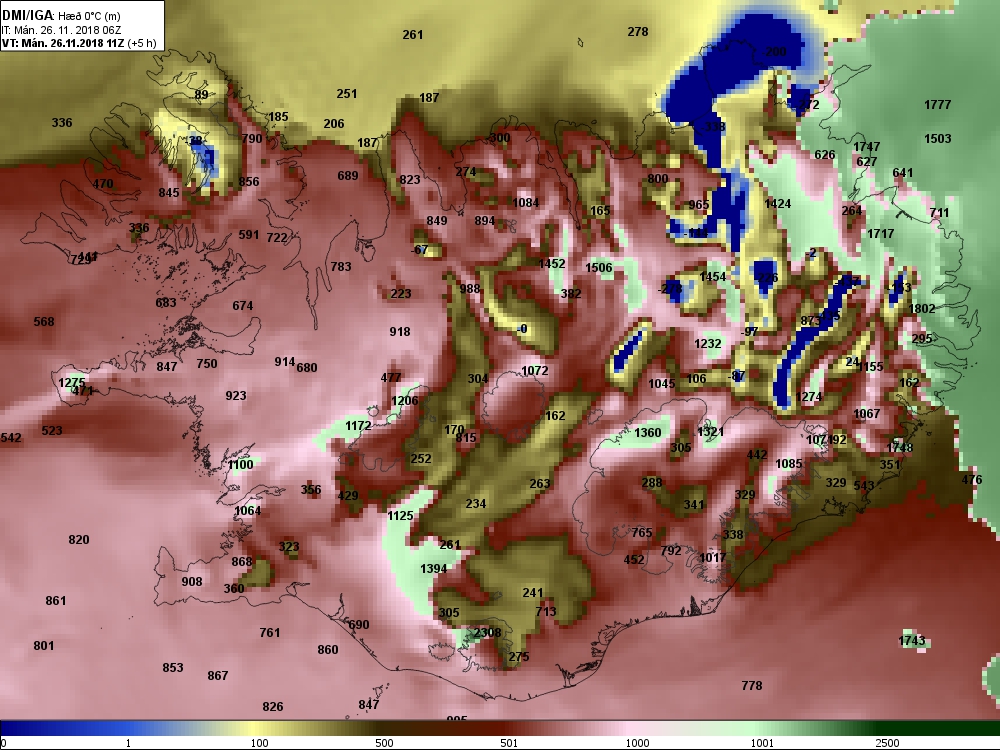Select the map value '1747'
The width and height of the screenshot is (1000, 750).
(x=867, y=147)
